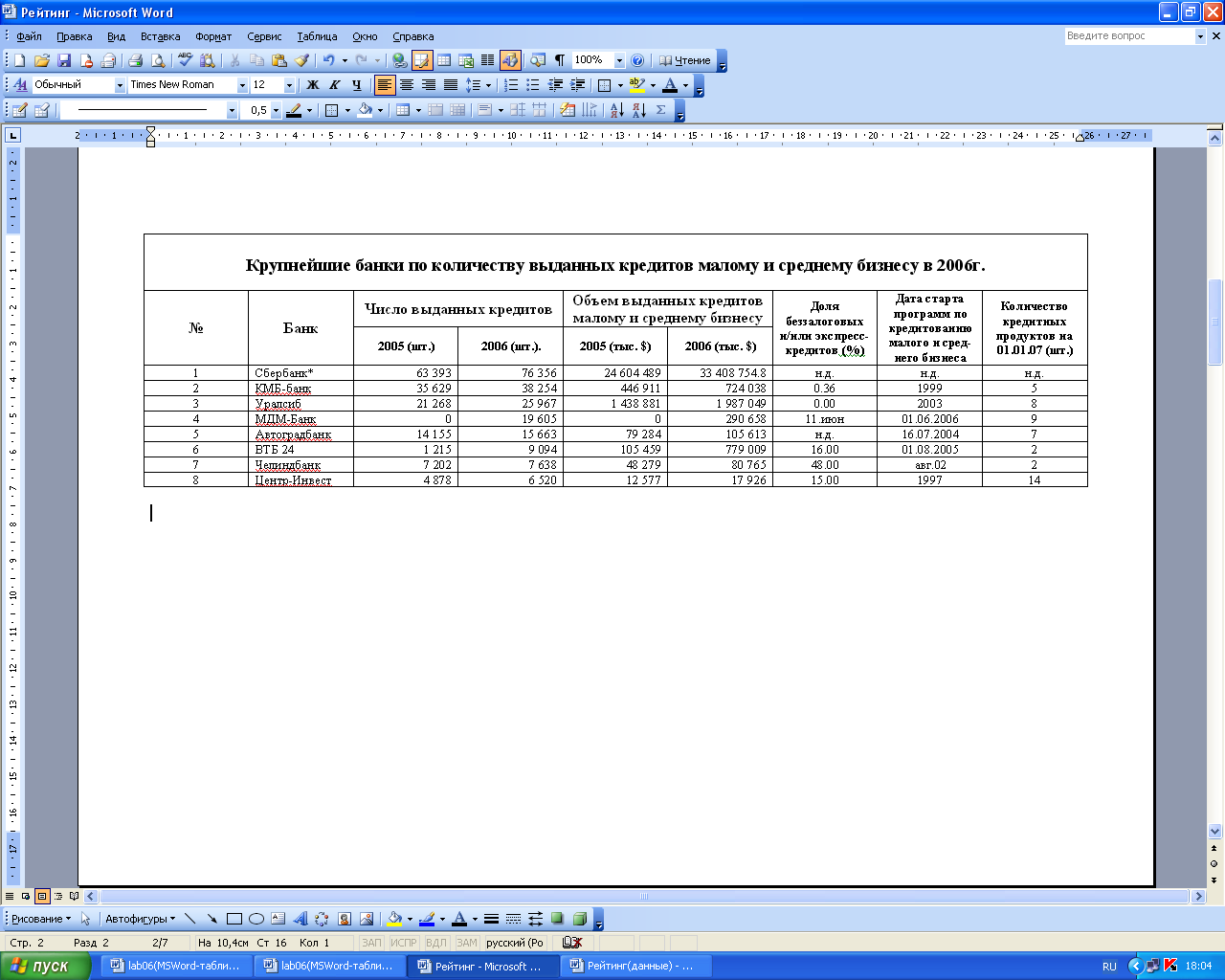Insert a text box from Drawing toolbar
The height and width of the screenshot is (980, 1225).
pos(278,919)
